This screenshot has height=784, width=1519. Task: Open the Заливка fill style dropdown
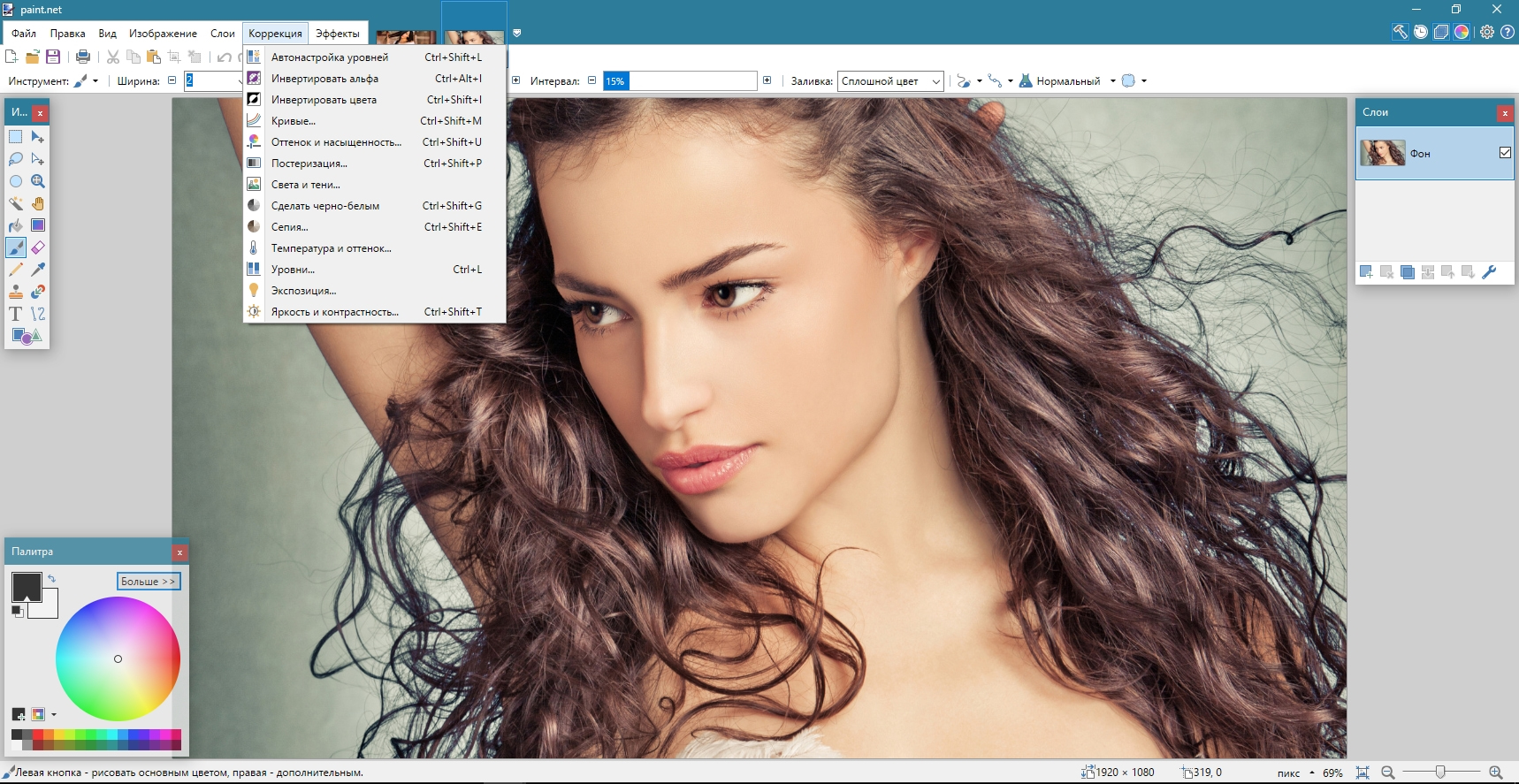890,81
